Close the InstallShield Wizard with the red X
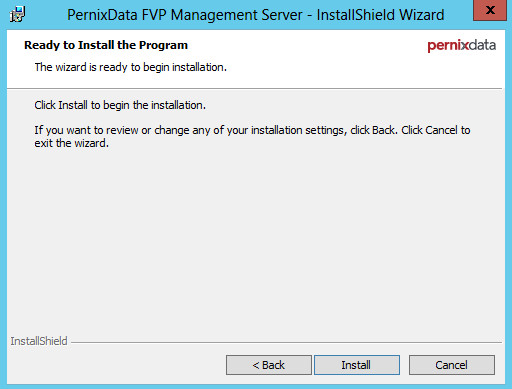 click(490, 10)
